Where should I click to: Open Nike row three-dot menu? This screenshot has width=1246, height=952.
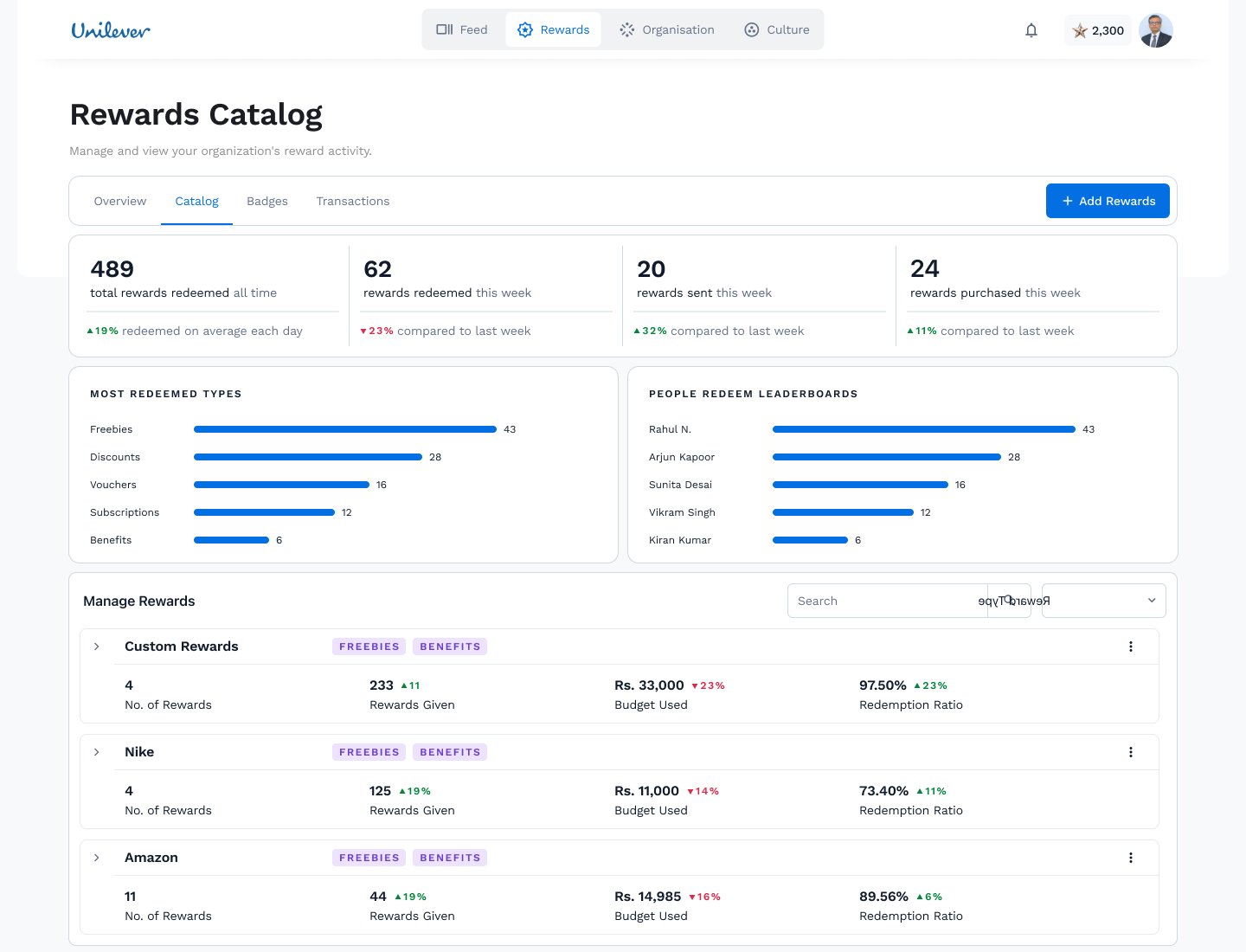coord(1131,752)
